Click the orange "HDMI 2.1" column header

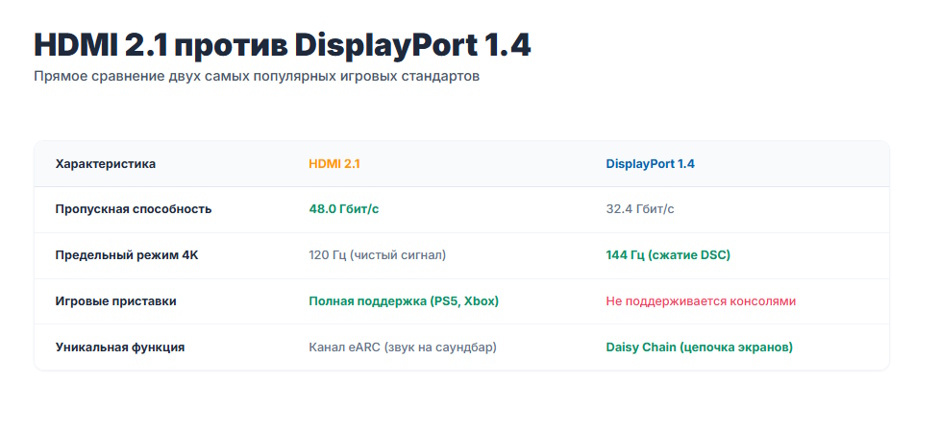335,164
